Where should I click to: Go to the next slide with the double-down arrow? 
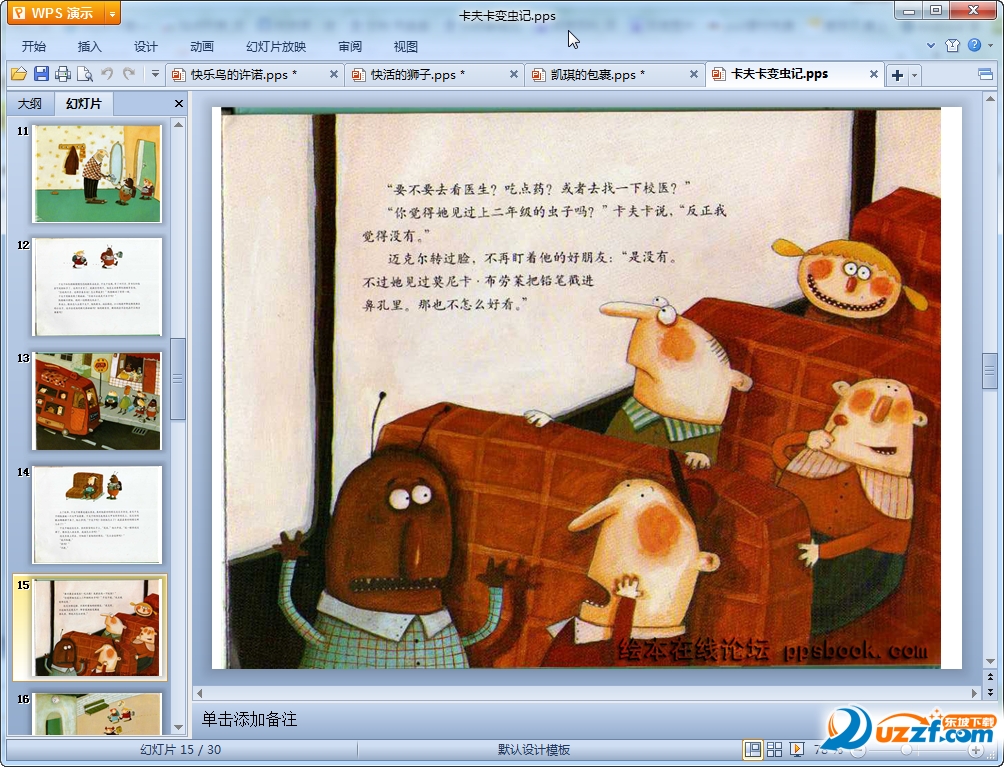[x=991, y=691]
